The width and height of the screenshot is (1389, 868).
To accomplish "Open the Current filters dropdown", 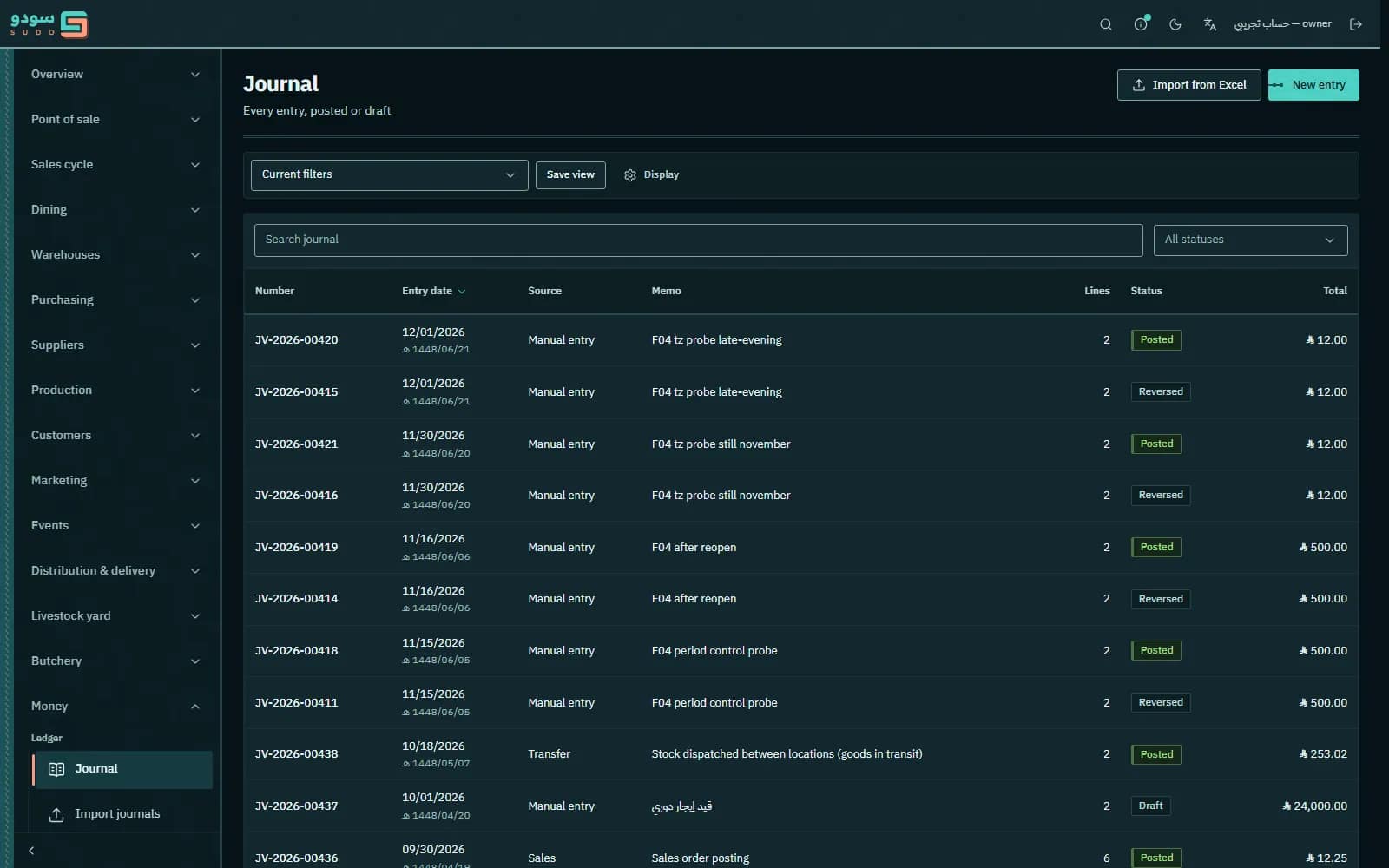I will pyautogui.click(x=389, y=175).
